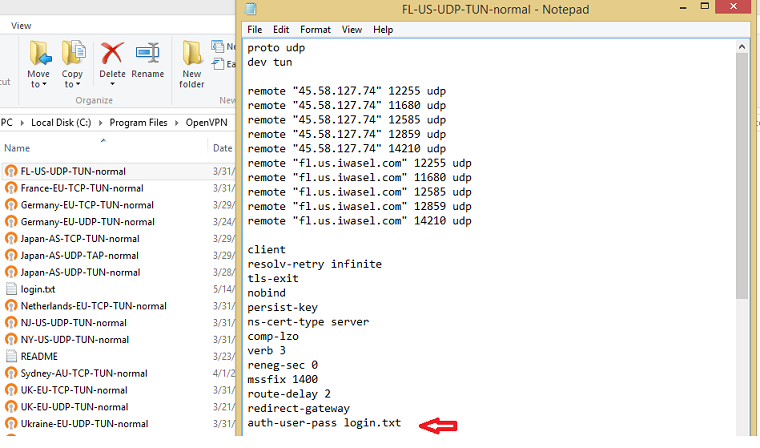
Task: Open the File menu in Notepad
Action: tap(255, 30)
